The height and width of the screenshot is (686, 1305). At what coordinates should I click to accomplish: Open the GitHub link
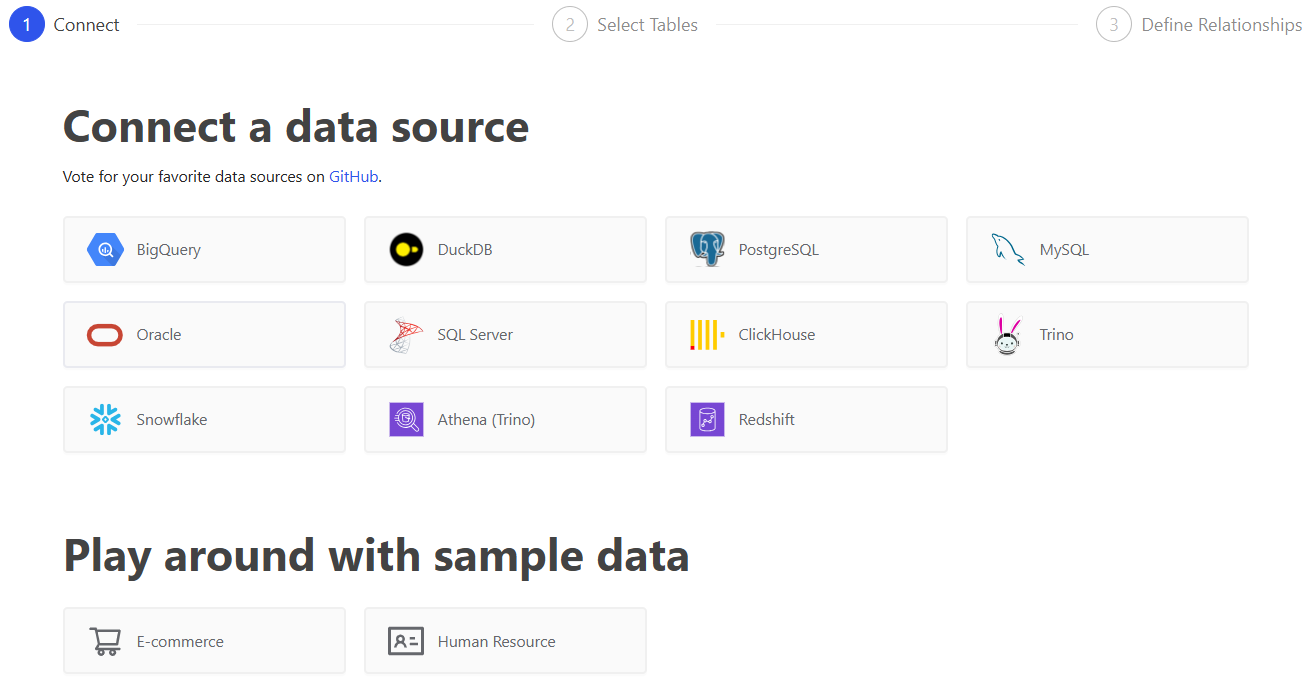click(x=354, y=176)
